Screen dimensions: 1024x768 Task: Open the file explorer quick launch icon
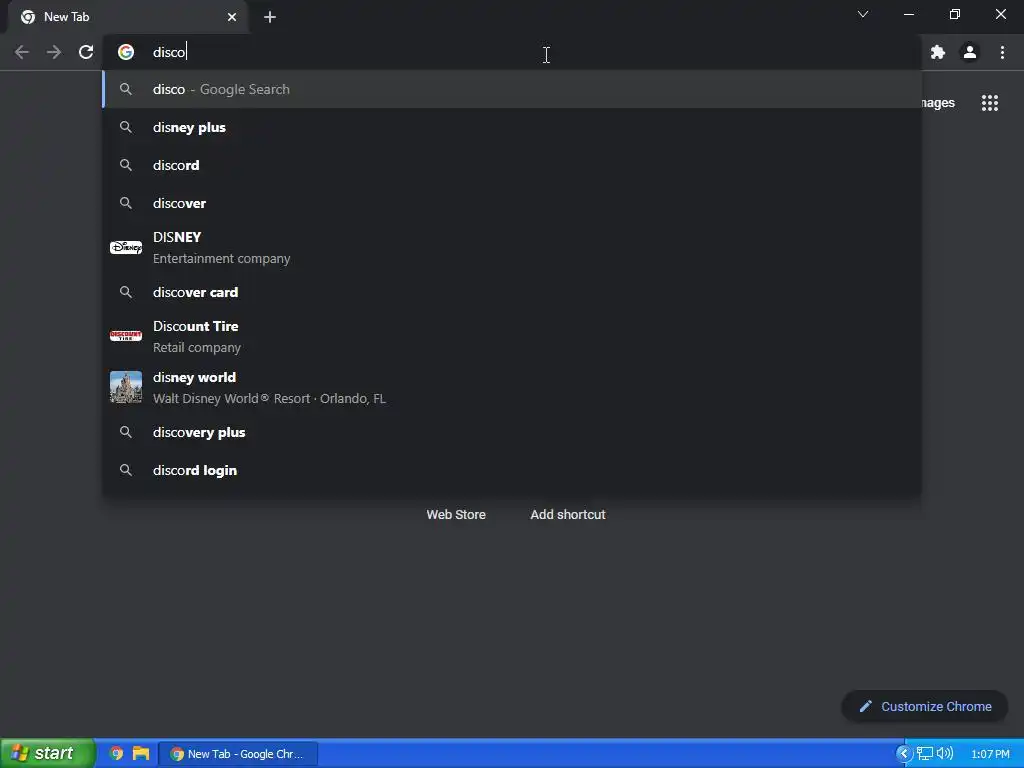click(x=141, y=754)
